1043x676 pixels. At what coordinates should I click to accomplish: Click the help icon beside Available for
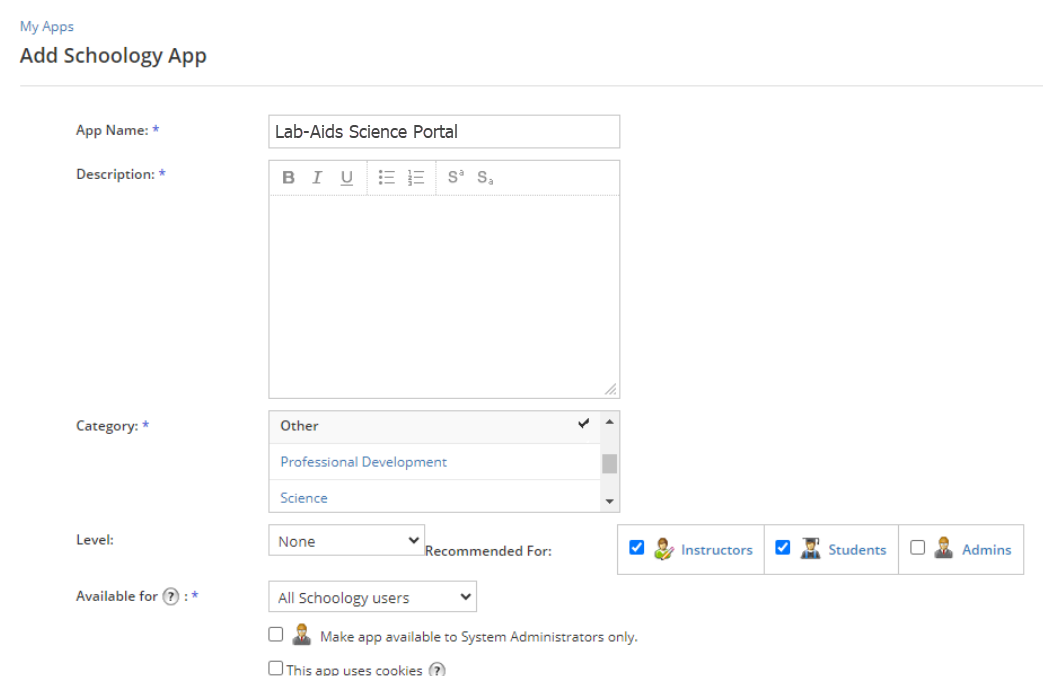coord(170,597)
